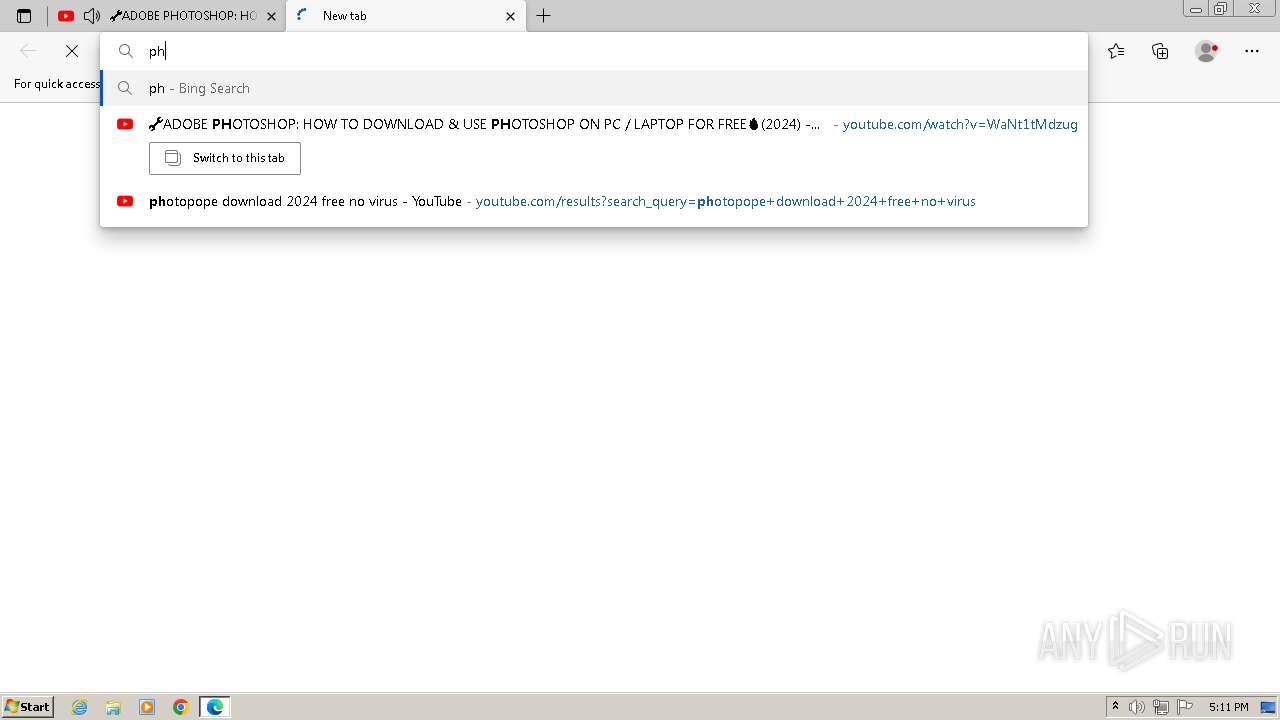1280x720 pixels.
Task: Open a new tab with plus button
Action: 543,16
